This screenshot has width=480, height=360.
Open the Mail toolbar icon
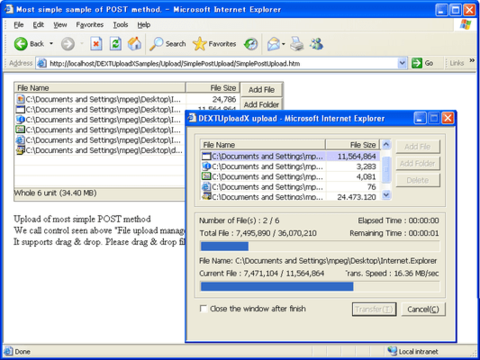(x=273, y=44)
